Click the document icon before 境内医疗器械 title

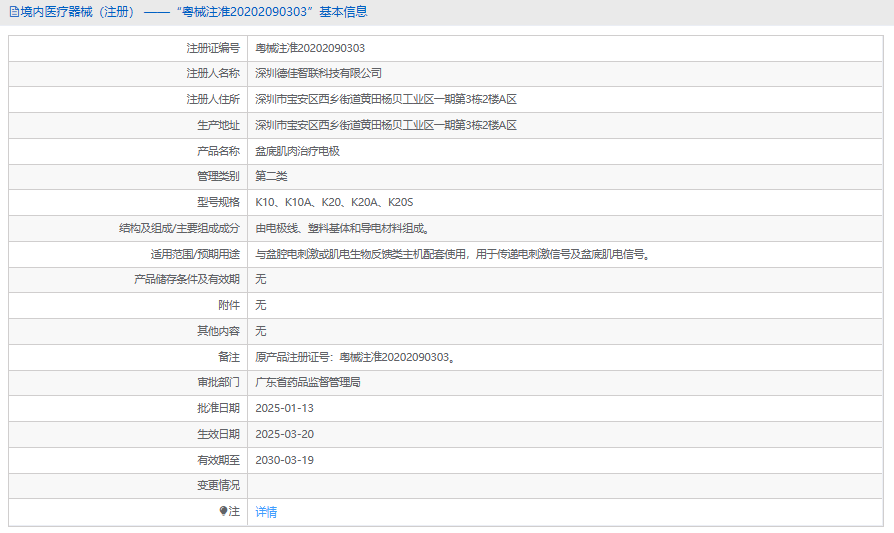coord(14,12)
